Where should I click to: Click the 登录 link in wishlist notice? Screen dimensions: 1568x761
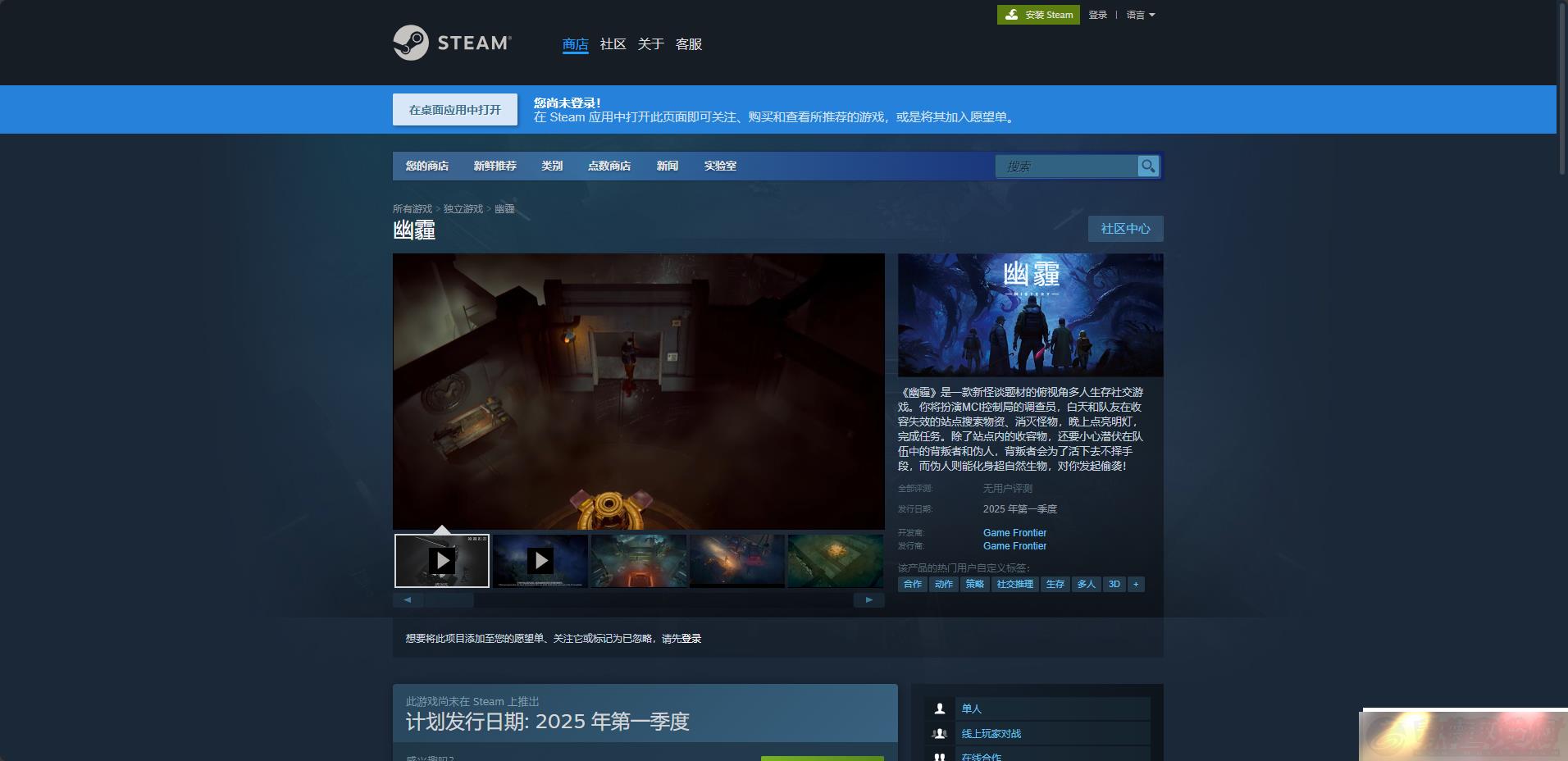pos(691,639)
